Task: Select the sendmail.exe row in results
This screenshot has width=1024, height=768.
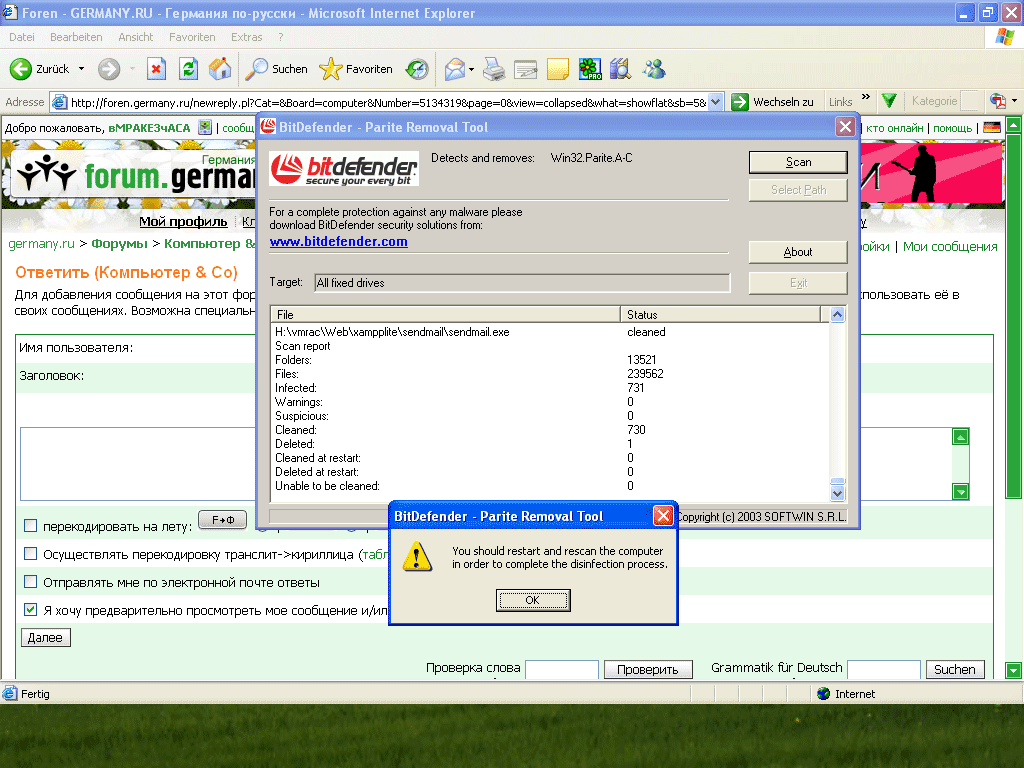Action: (550, 332)
